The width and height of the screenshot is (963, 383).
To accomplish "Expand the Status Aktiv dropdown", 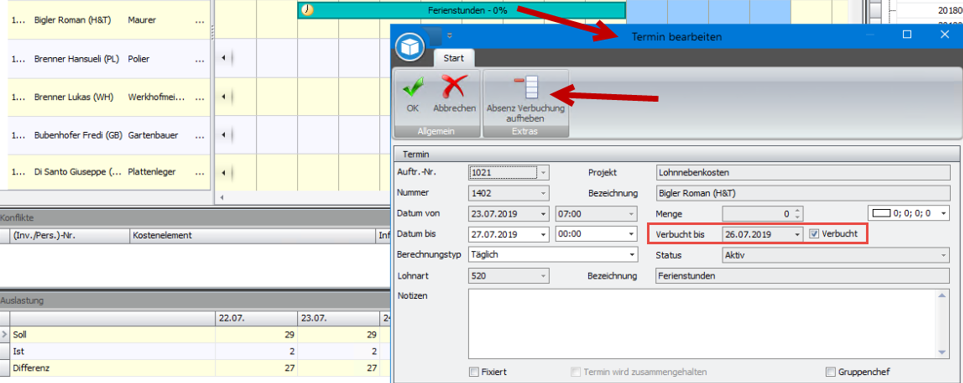I will (x=945, y=254).
